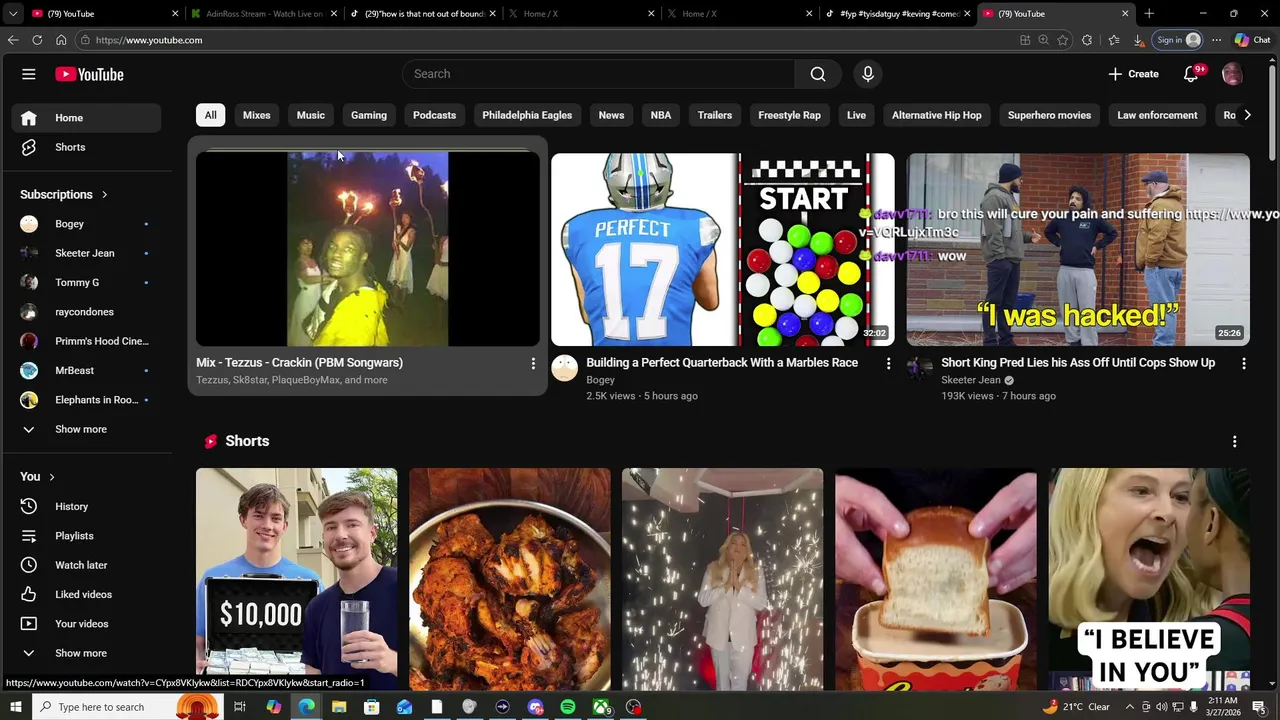The image size is (1280, 720).
Task: Open Watch later in the sidebar
Action: click(88, 565)
